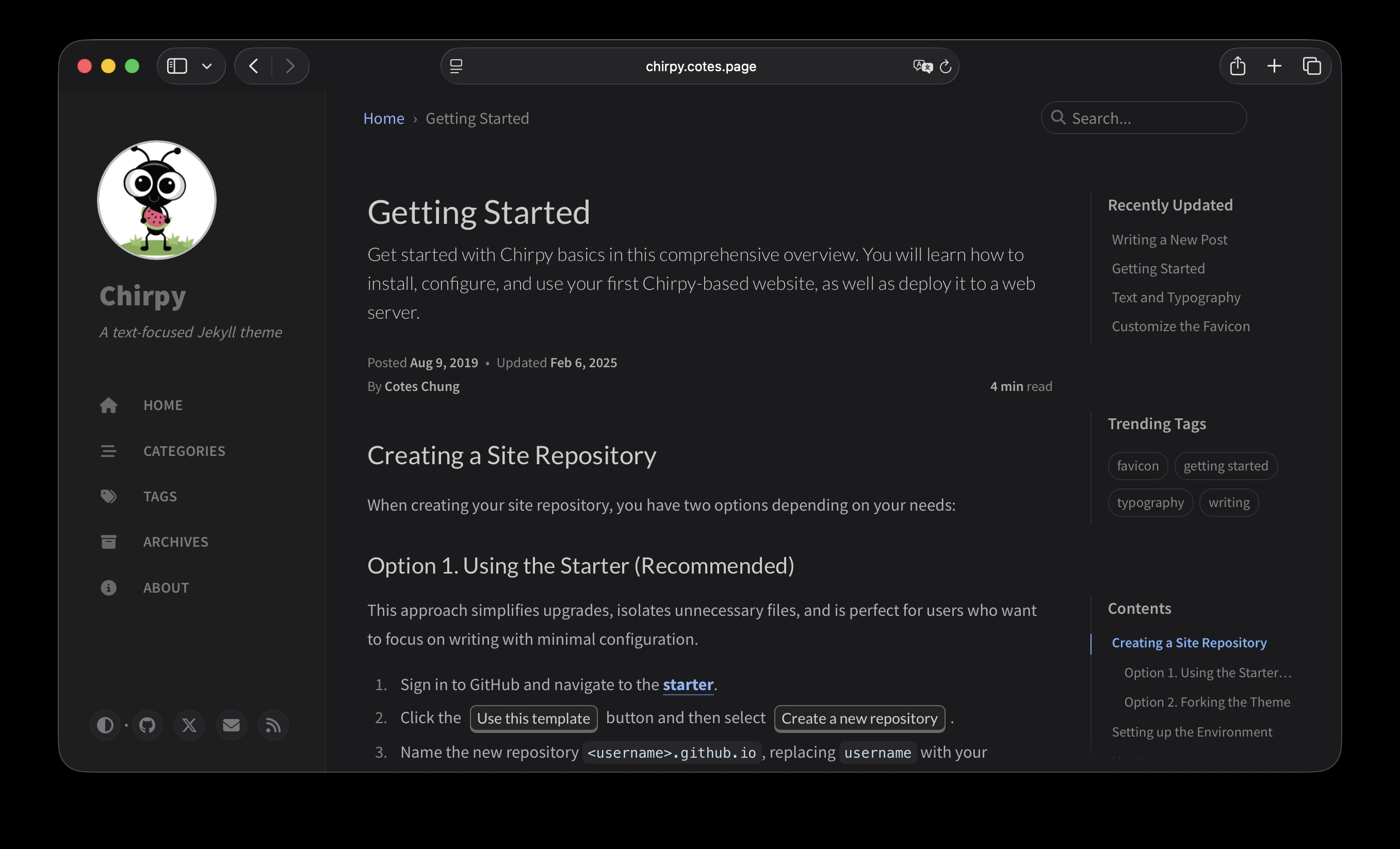Open the tab overview icon
Image resolution: width=1400 pixels, height=849 pixels.
point(1311,67)
